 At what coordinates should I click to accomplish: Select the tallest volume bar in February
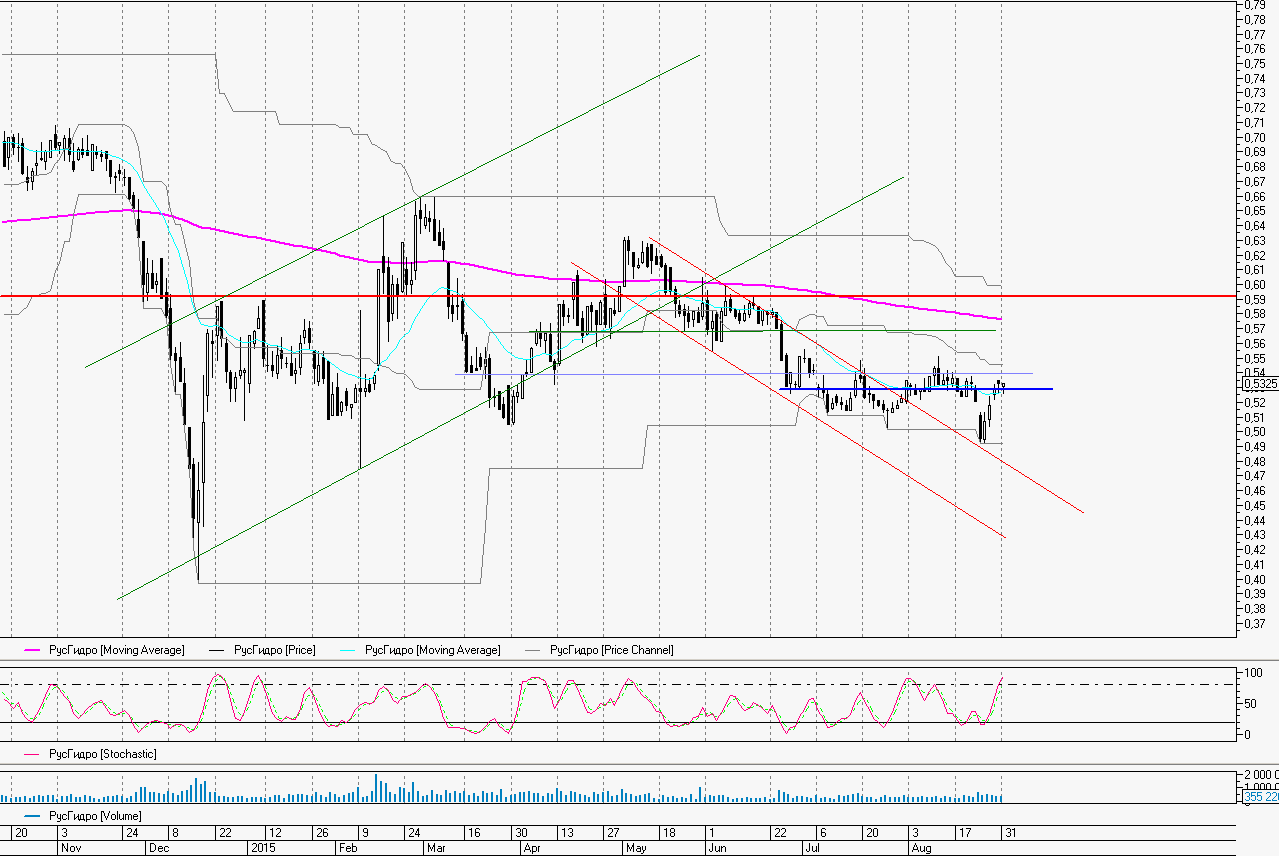coord(376,788)
